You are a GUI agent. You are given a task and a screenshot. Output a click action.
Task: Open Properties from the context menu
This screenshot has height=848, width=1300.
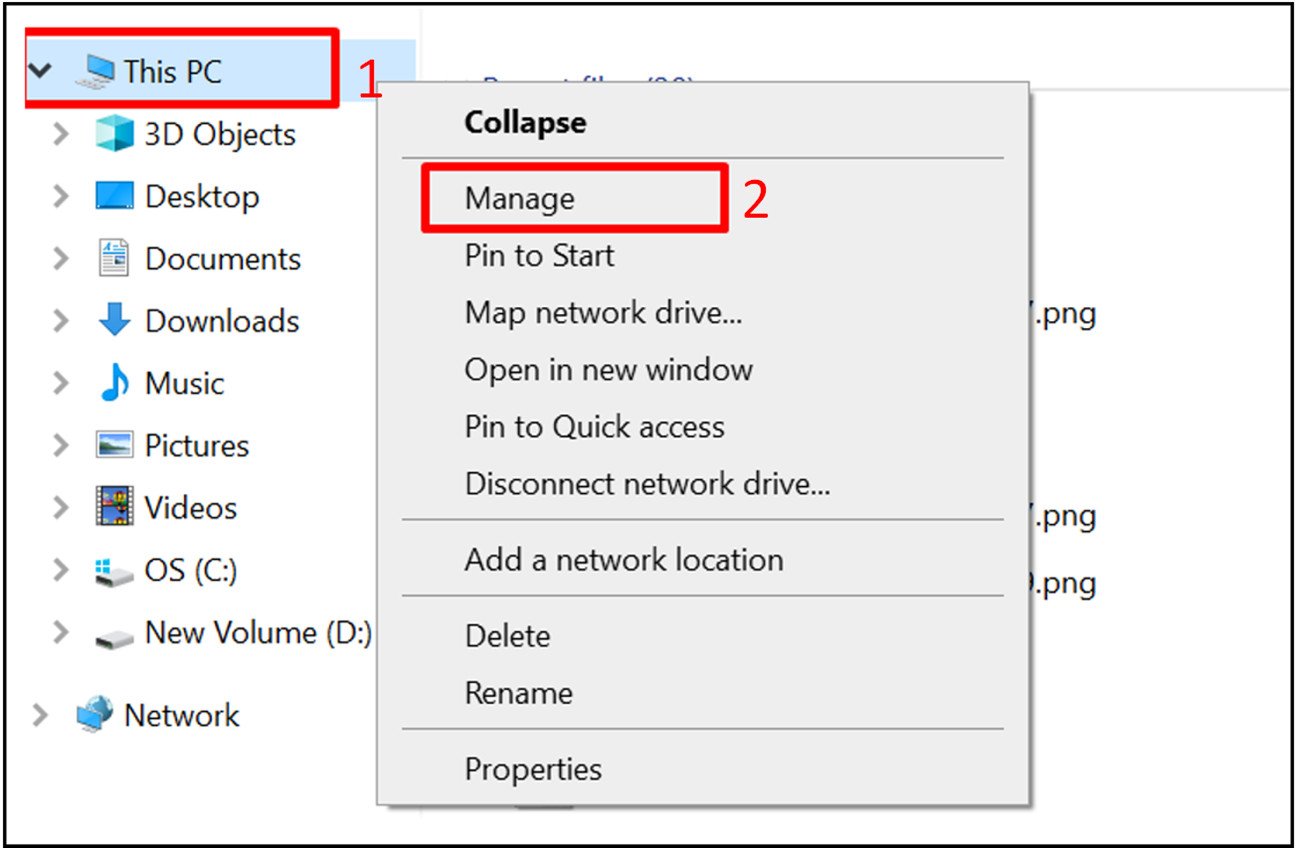coord(533,769)
